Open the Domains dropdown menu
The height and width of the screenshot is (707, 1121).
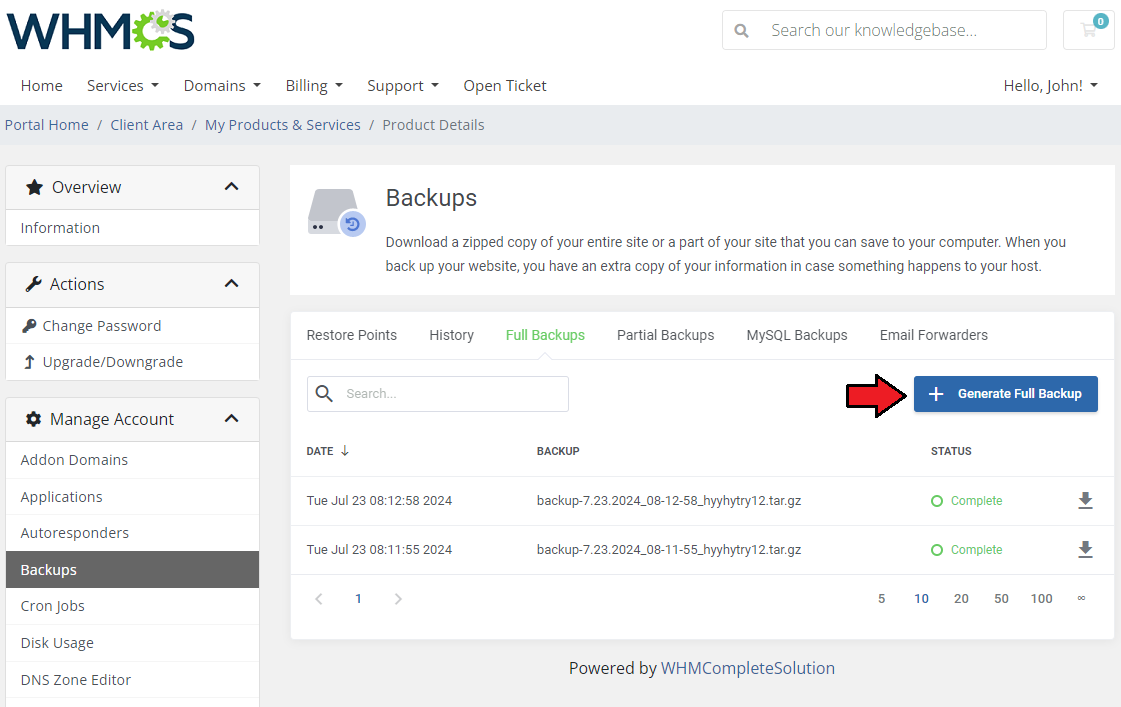point(222,86)
